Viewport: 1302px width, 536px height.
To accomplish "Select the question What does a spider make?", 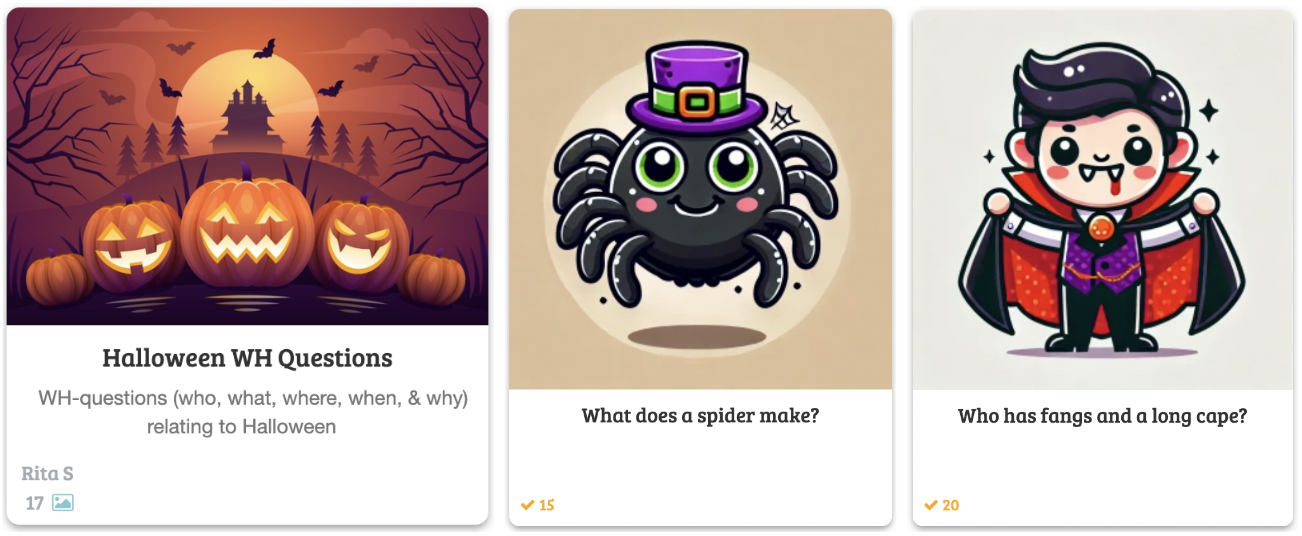I will [x=700, y=414].
